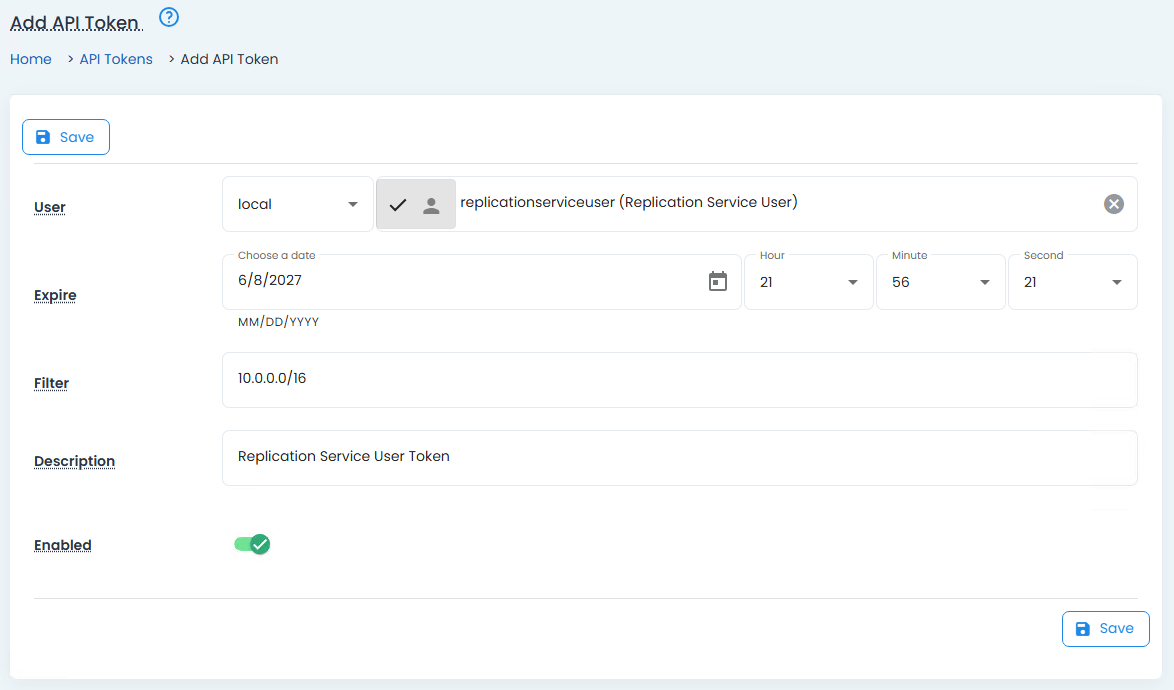The image size is (1174, 690).
Task: Click the User field label
Action: [49, 207]
